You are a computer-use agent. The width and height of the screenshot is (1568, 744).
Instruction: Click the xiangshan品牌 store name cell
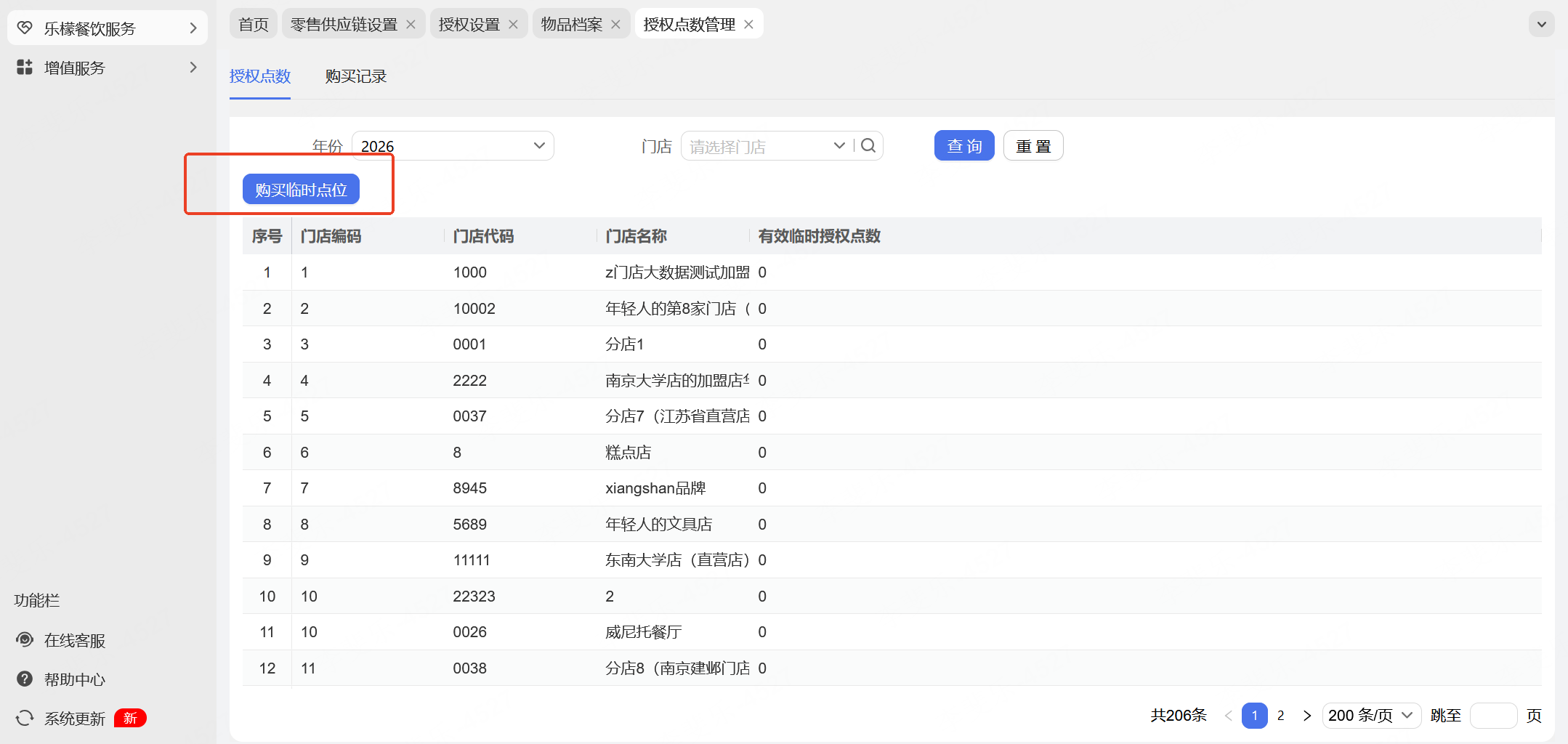655,488
